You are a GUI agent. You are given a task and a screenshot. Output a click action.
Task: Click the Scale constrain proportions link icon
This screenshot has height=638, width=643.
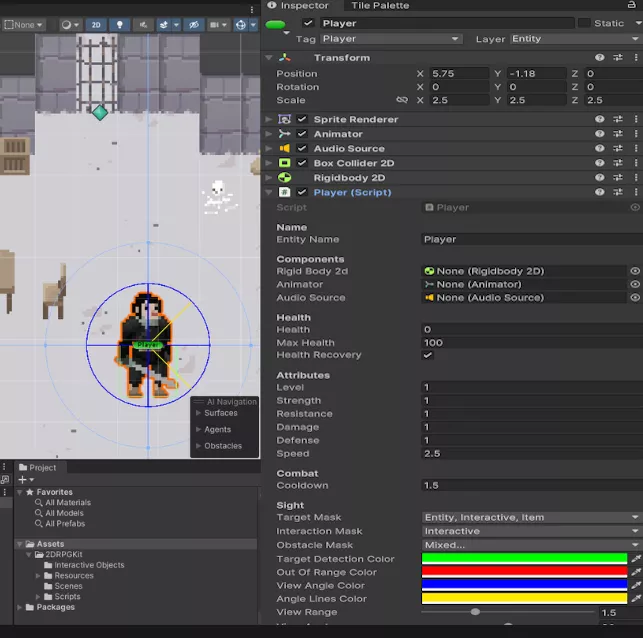pos(402,100)
